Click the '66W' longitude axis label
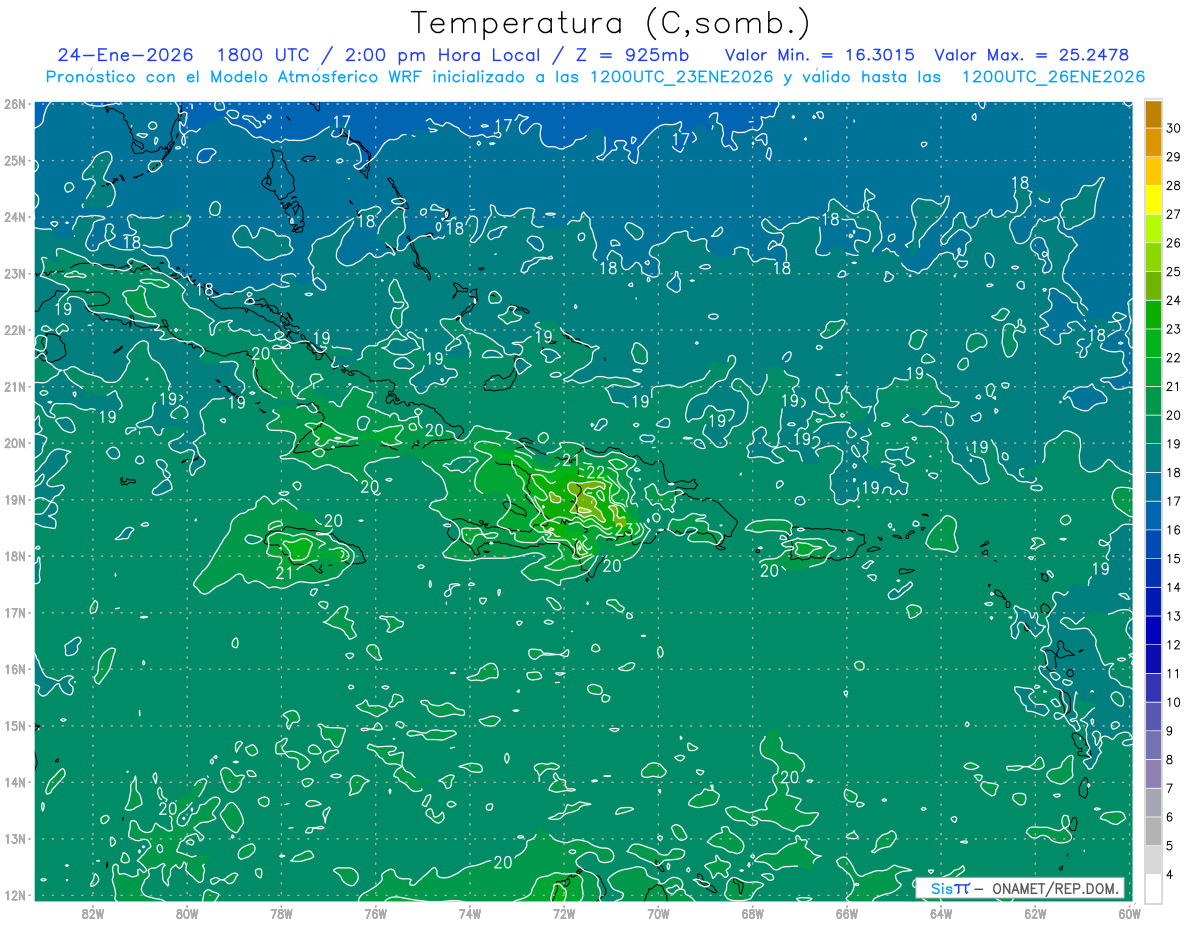This screenshot has width=1200, height=927. (847, 912)
